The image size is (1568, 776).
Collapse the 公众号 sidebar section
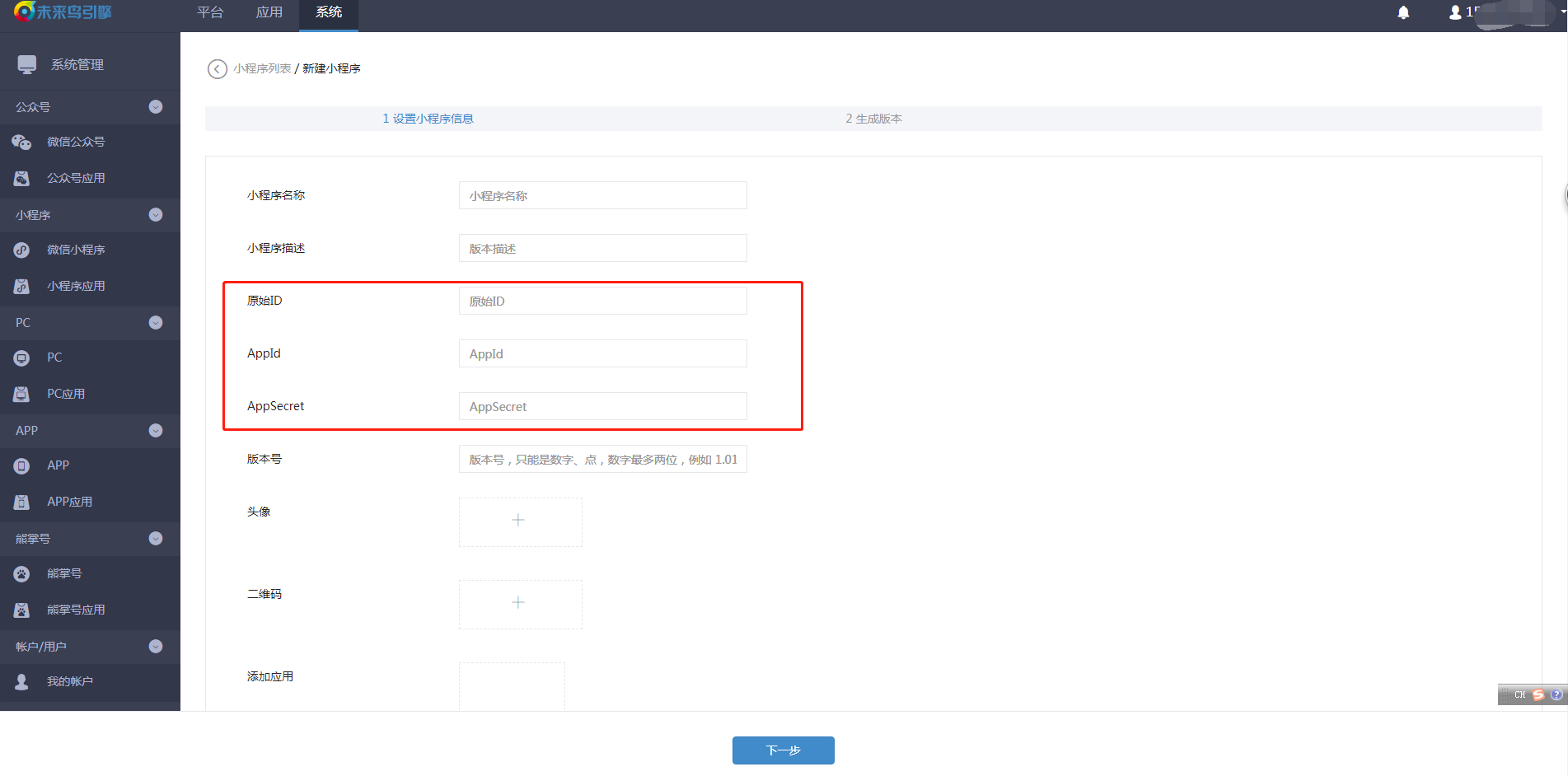[156, 107]
